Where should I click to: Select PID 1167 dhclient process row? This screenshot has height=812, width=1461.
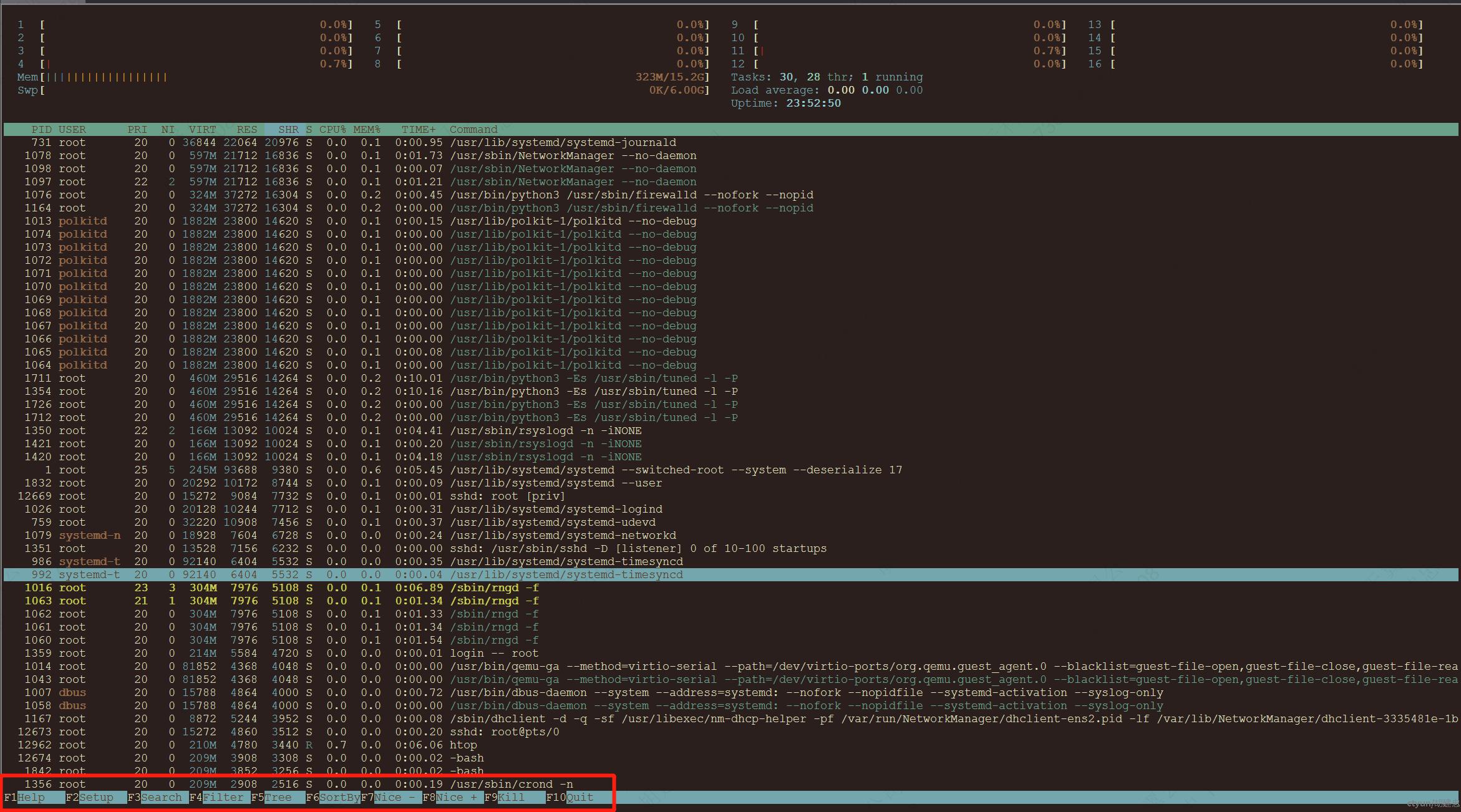pos(730,719)
